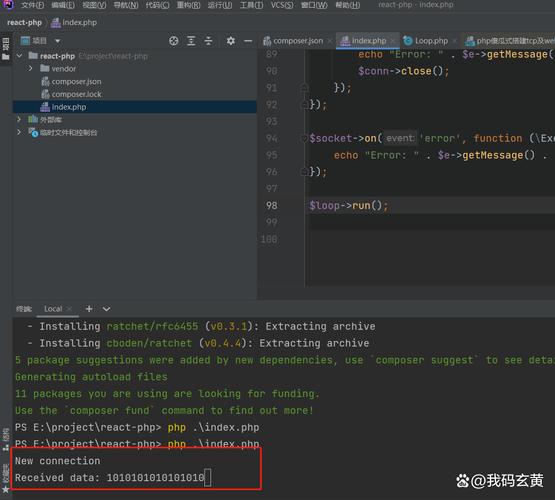
Task: Close the composer.json editor tab
Action: 330,41
